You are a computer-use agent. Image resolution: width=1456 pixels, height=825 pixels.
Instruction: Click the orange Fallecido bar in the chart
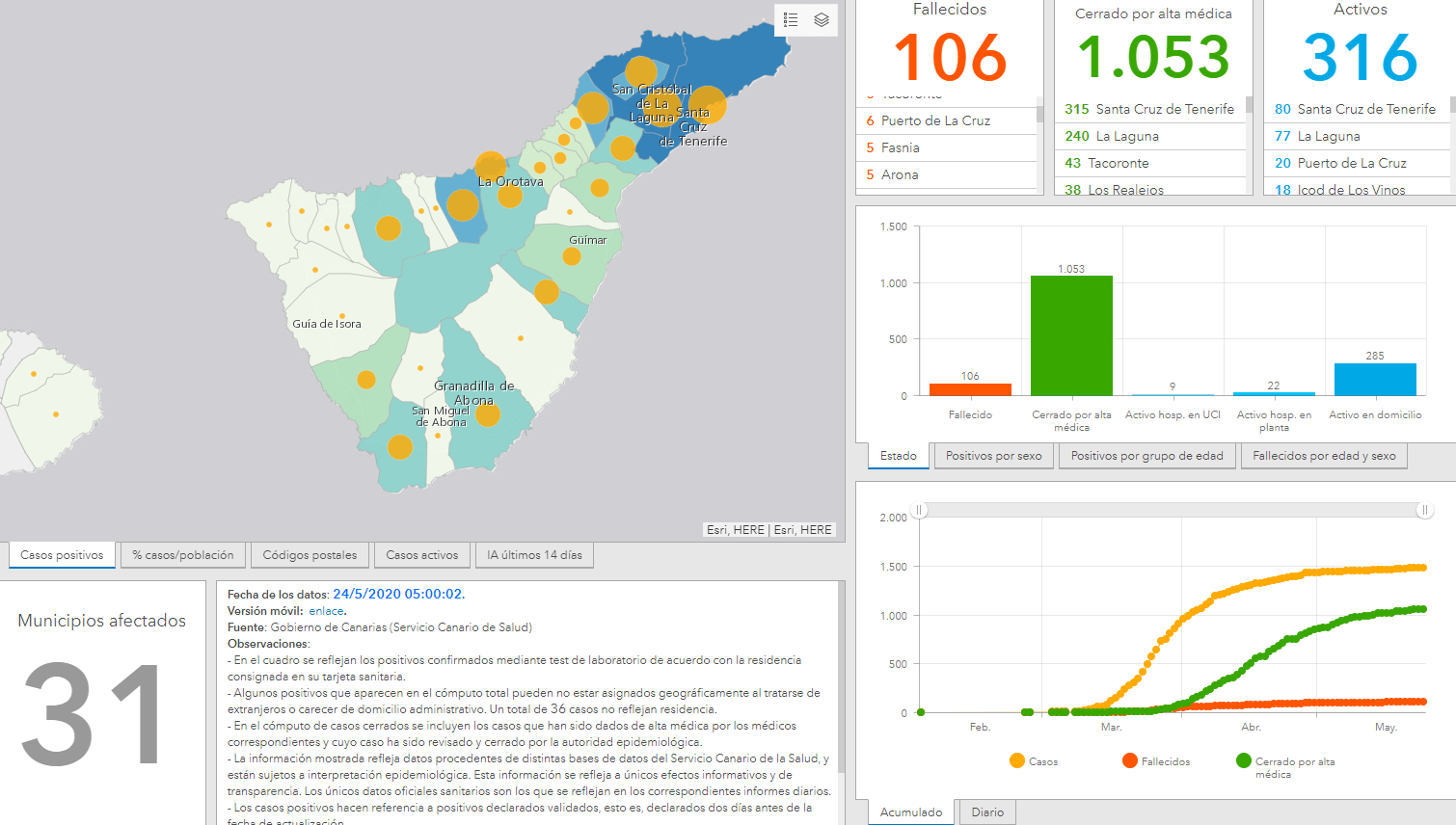[970, 389]
